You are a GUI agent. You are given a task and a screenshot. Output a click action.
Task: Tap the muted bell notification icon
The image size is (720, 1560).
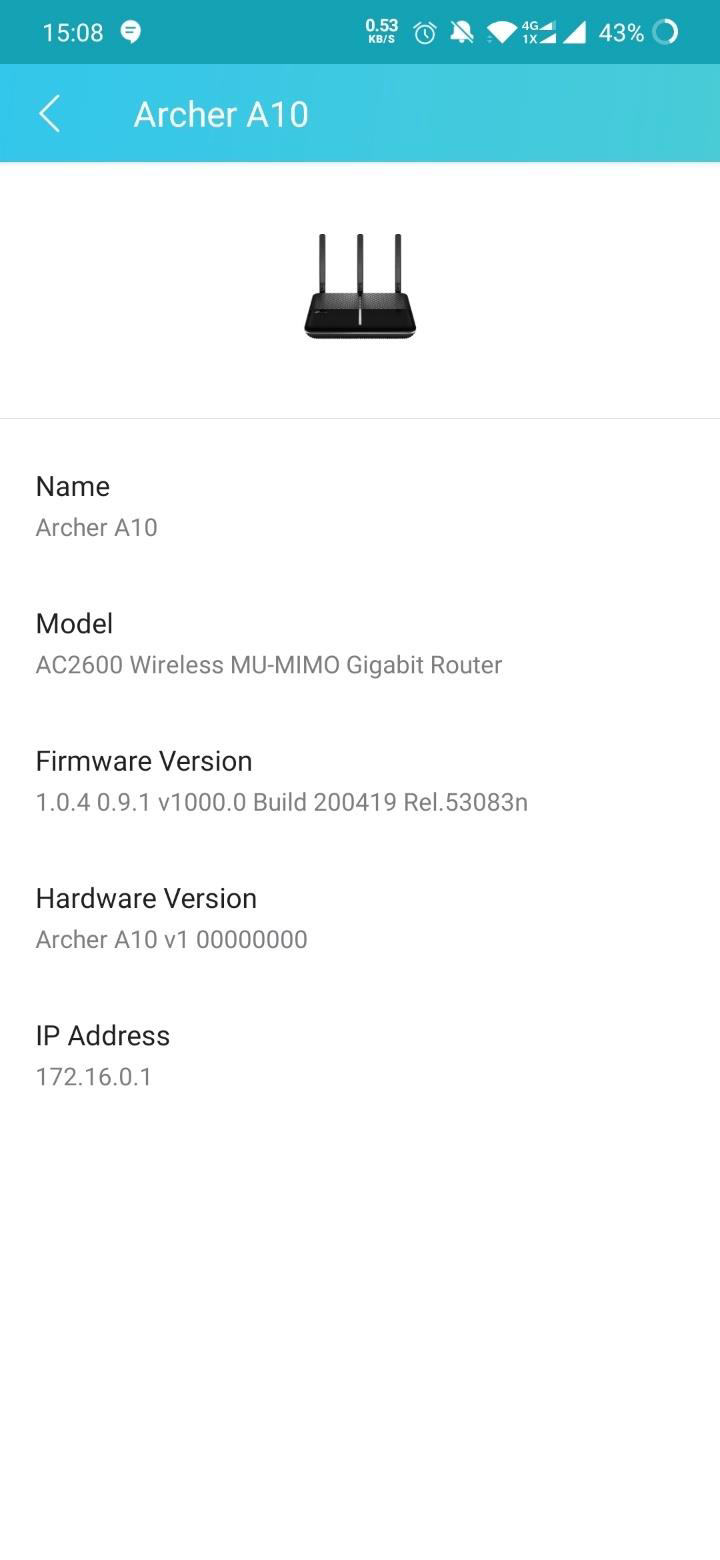461,33
